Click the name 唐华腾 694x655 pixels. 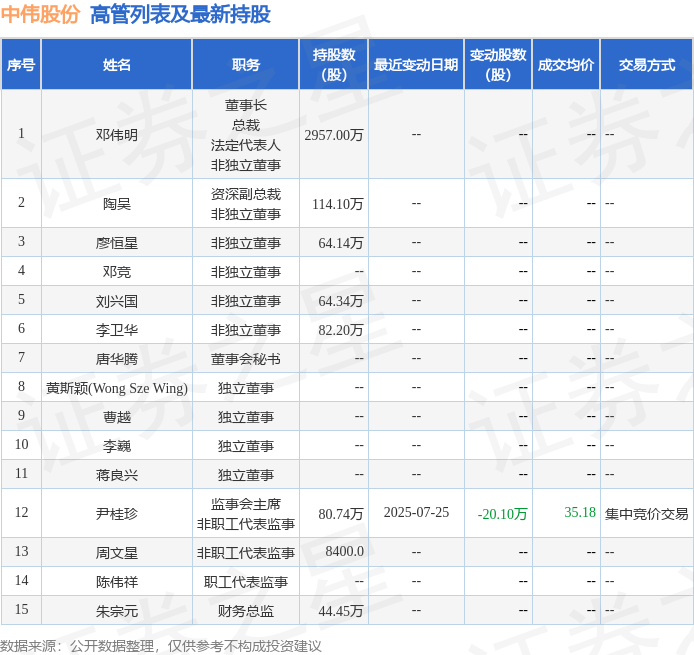coord(117,358)
